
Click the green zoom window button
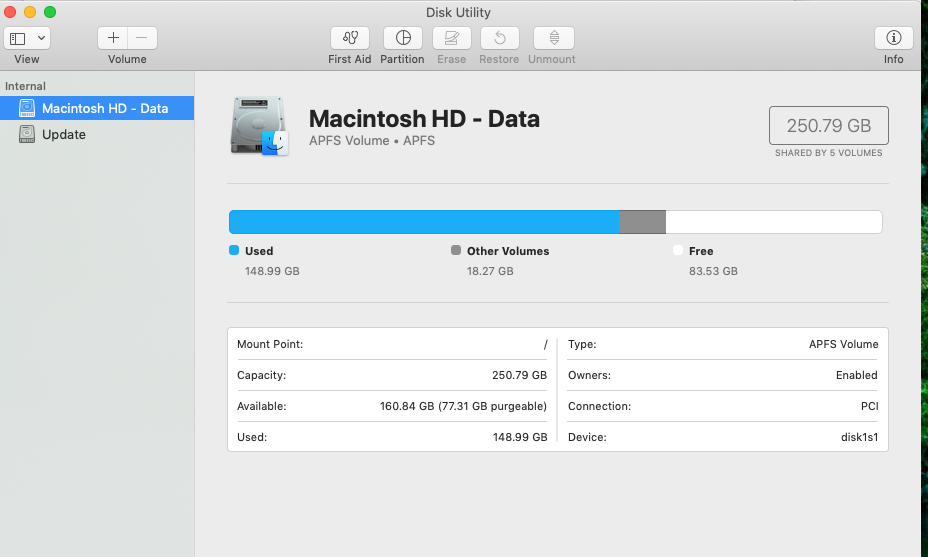pyautogui.click(x=50, y=12)
